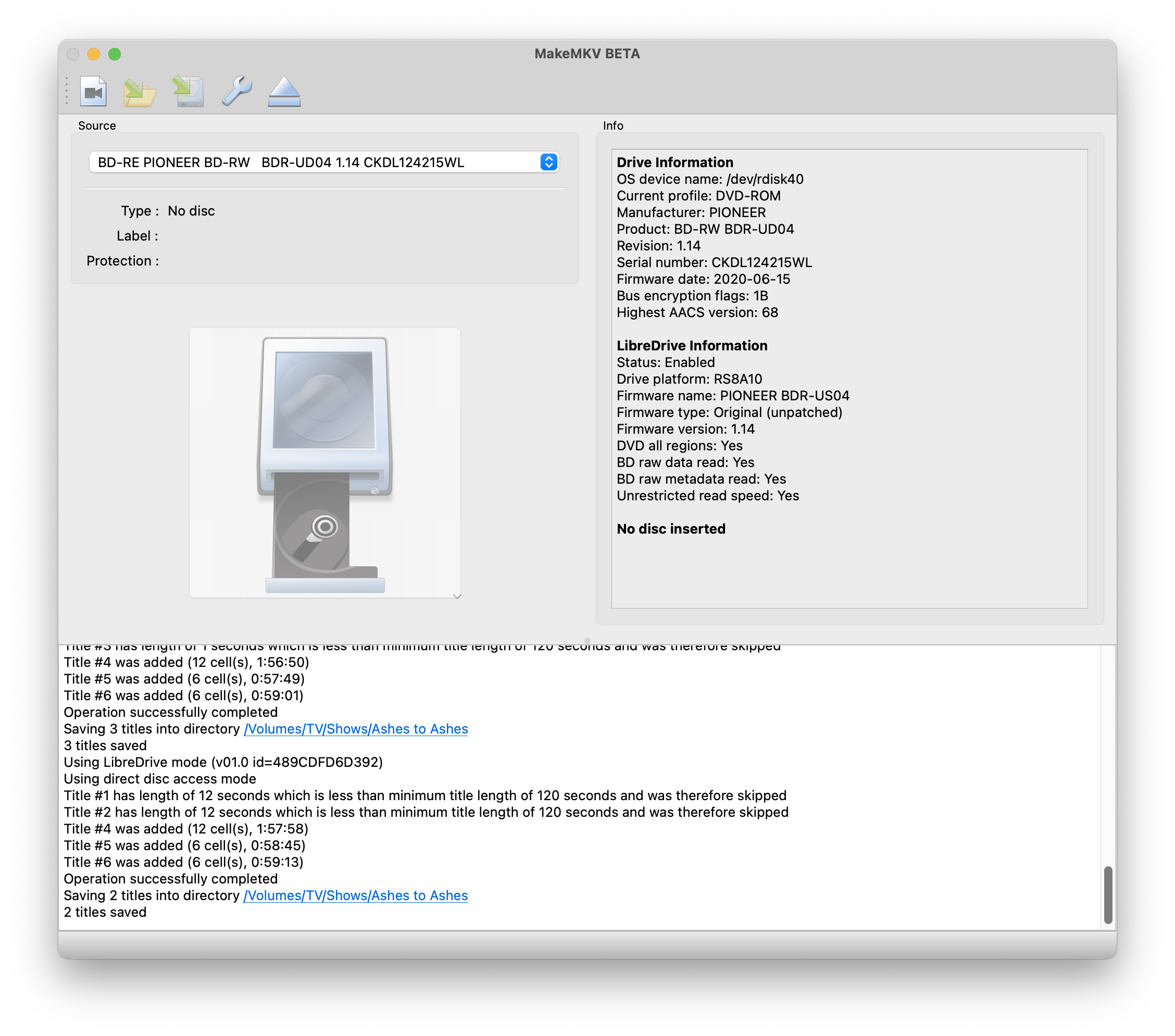Screen dimensions: 1175x1036
Task: Select the Backup disc tool
Action: 188,91
